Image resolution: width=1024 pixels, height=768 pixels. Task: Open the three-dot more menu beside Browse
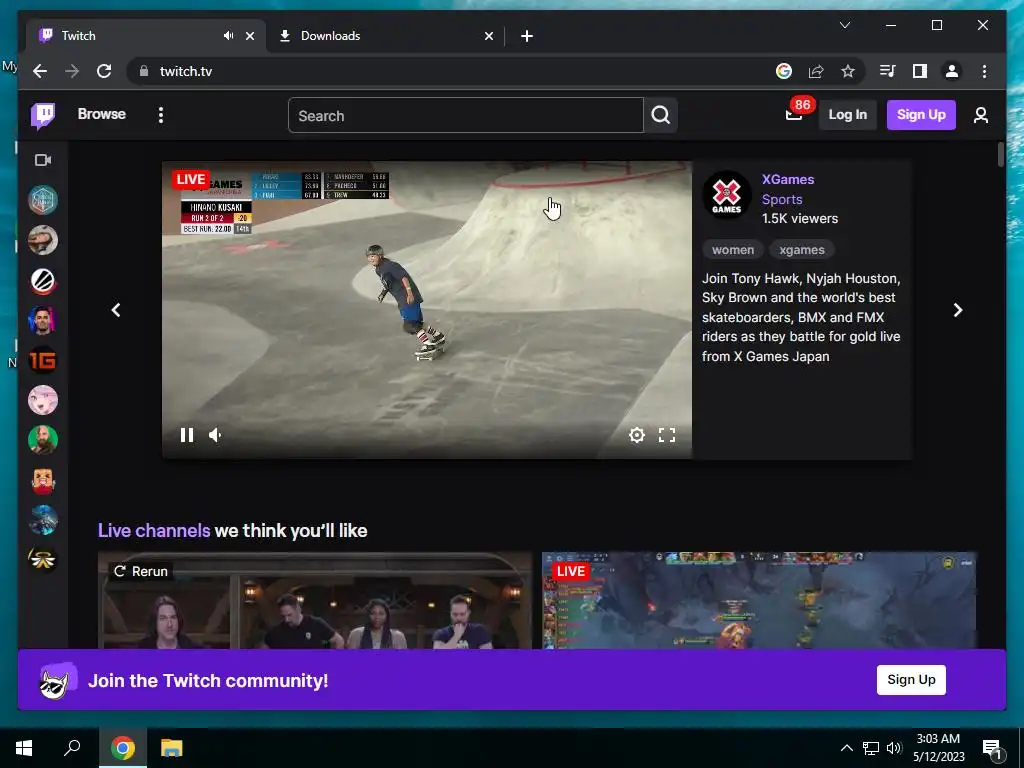pyautogui.click(x=161, y=115)
